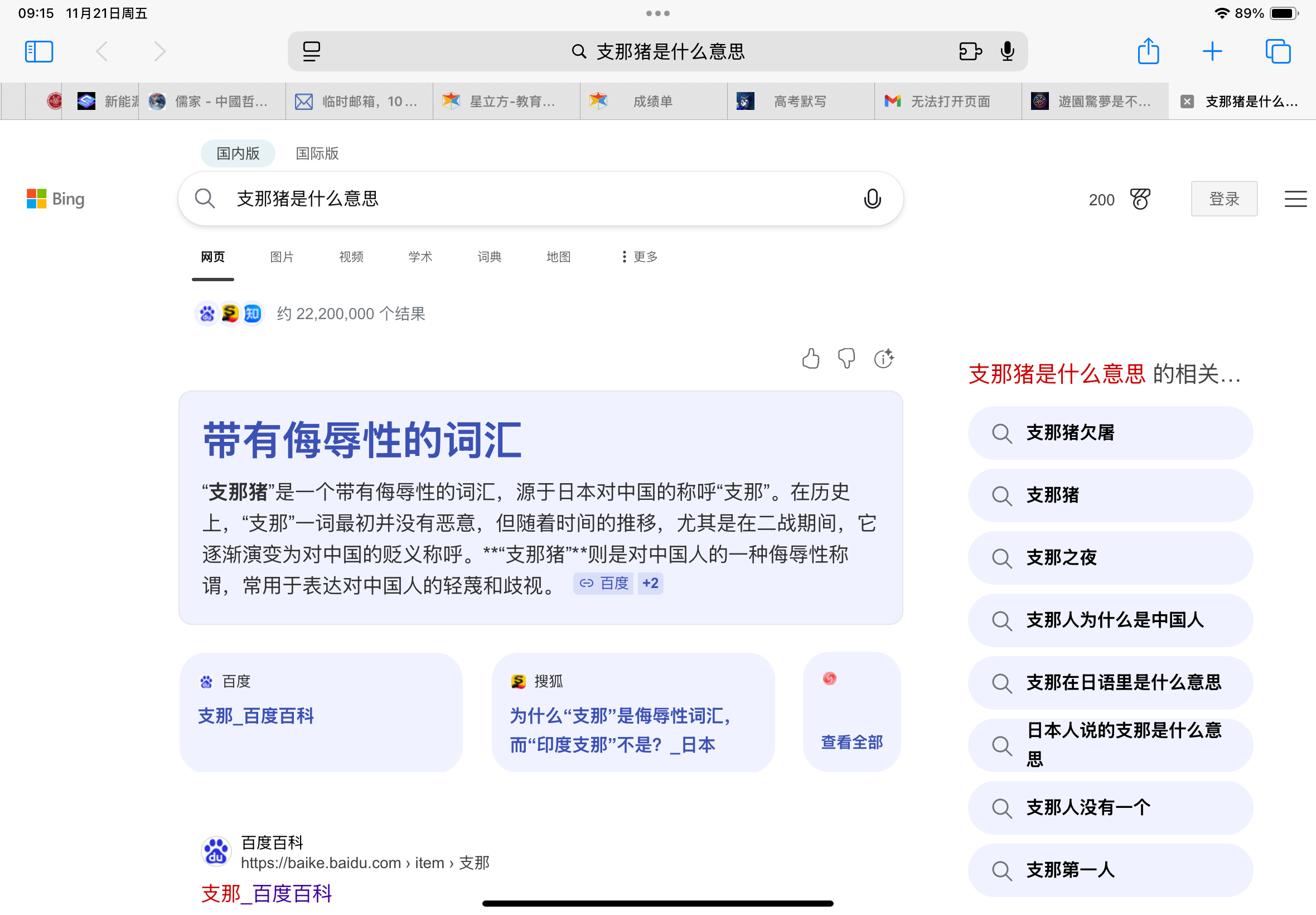Open the Bing hamburger menu

point(1295,199)
